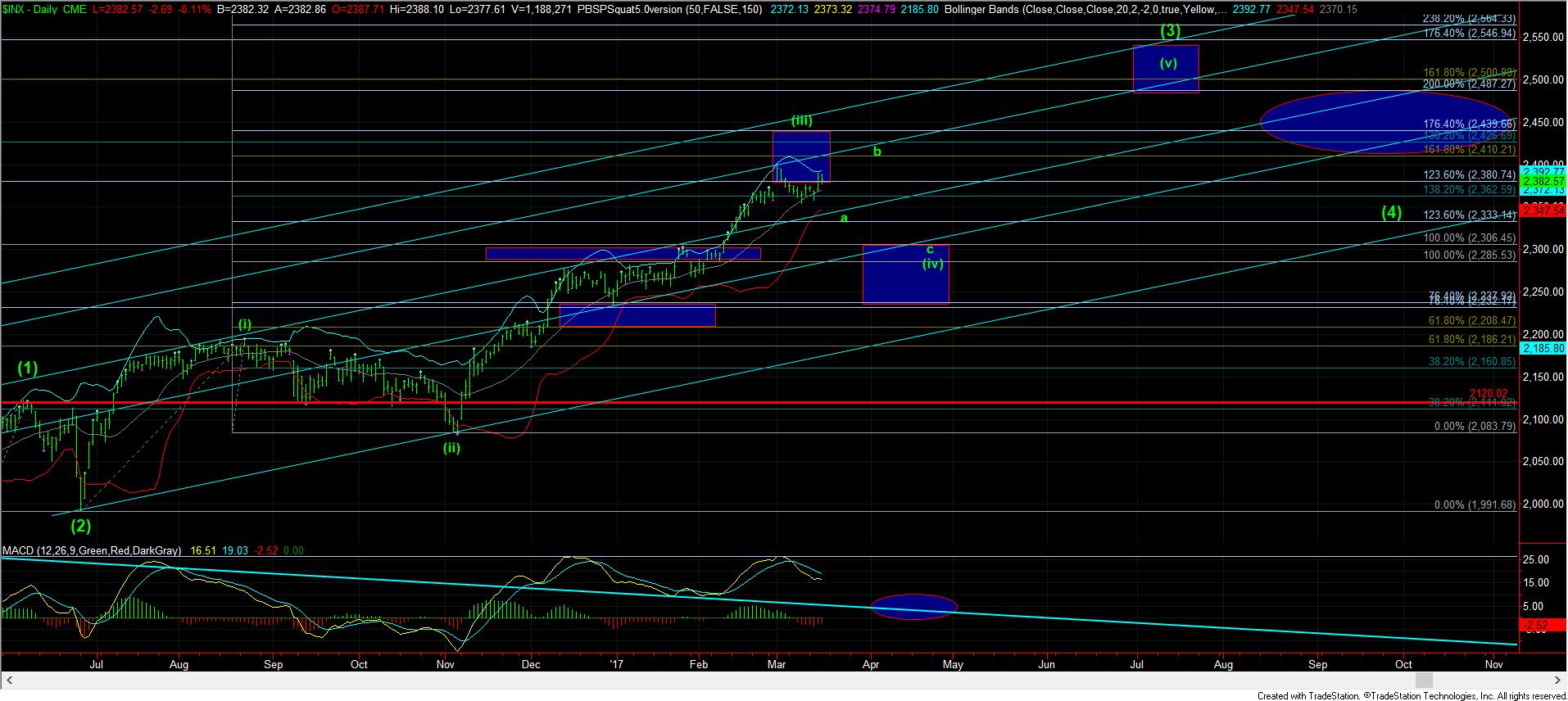Click the green (1) wave label
The width and height of the screenshot is (1568, 701).
pos(29,369)
